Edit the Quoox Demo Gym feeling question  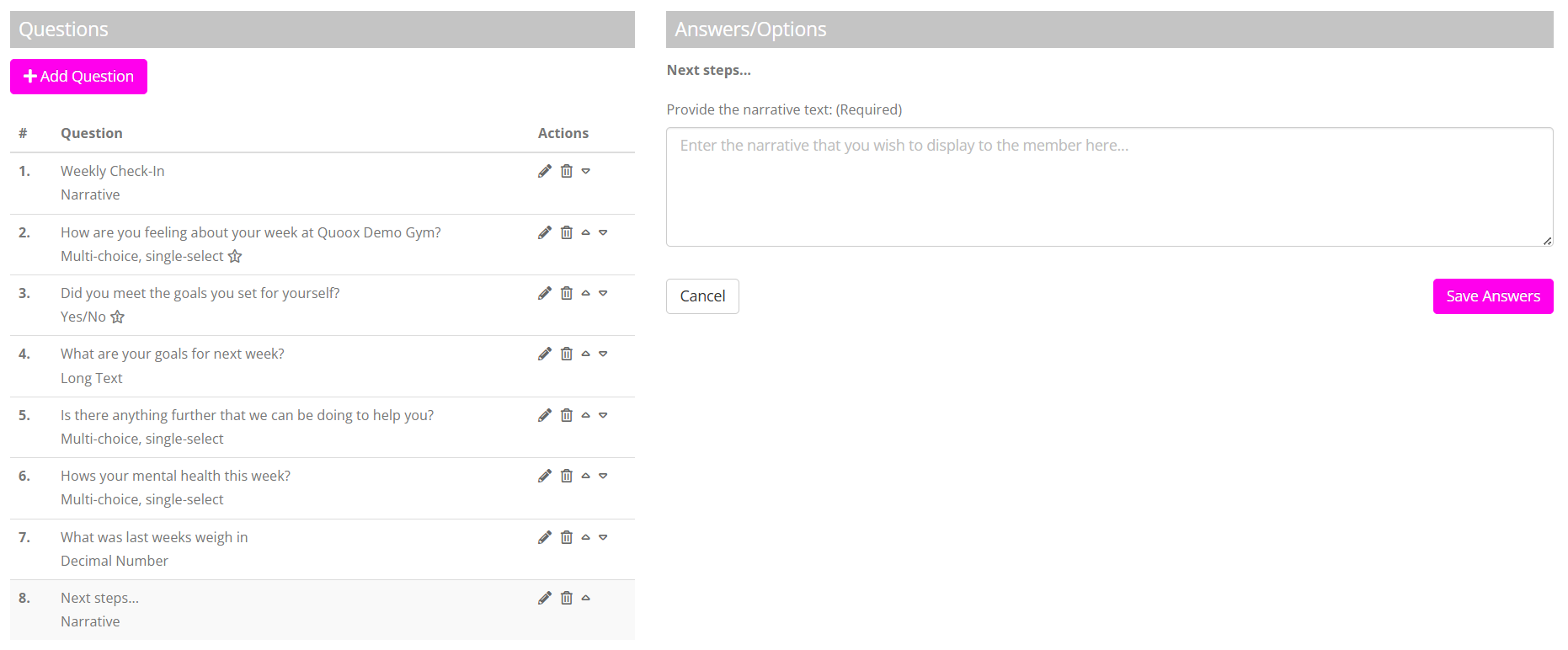tap(545, 232)
